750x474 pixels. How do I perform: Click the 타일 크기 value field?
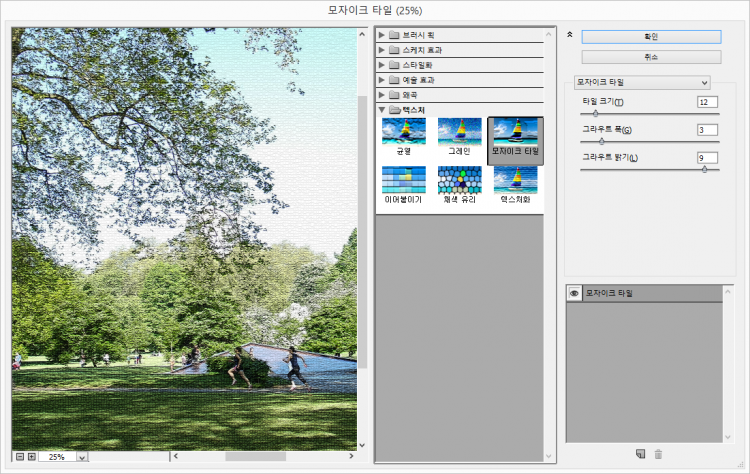707,102
